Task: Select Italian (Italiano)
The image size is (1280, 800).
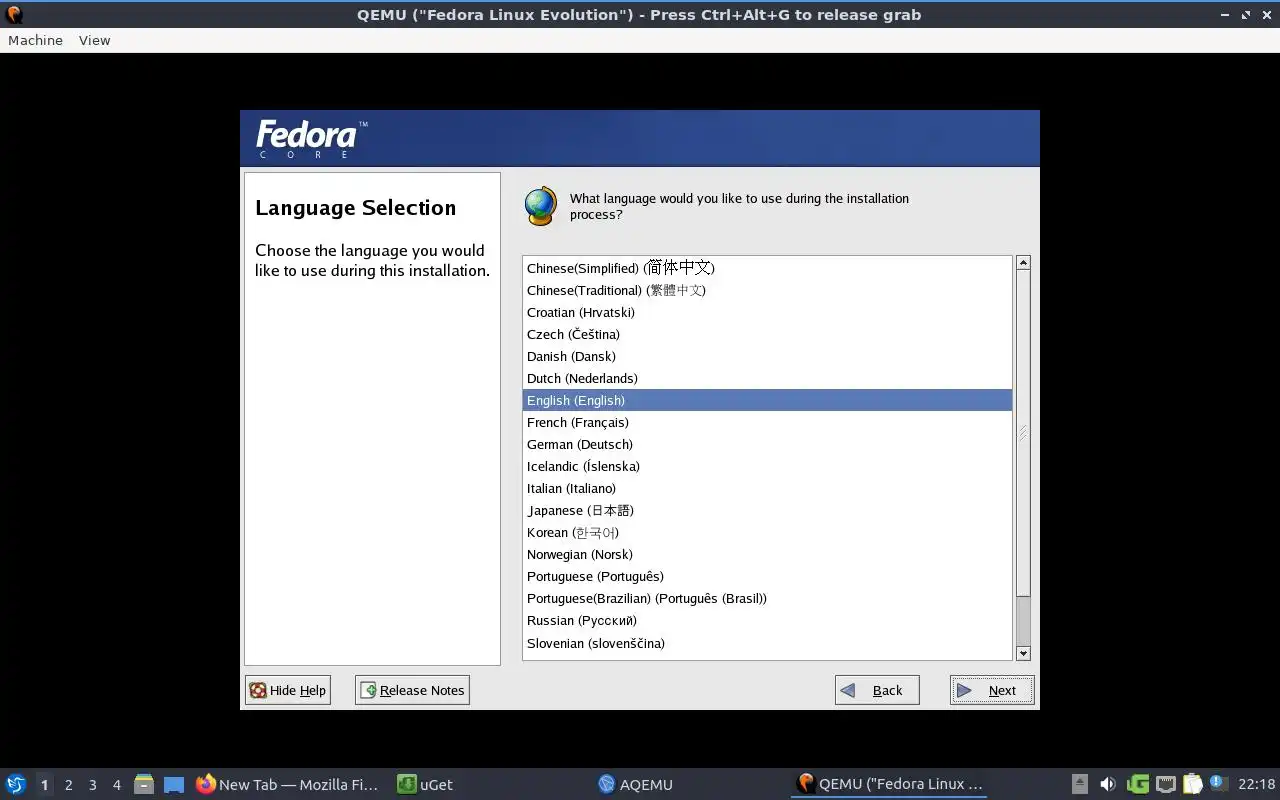Action: coord(767,488)
